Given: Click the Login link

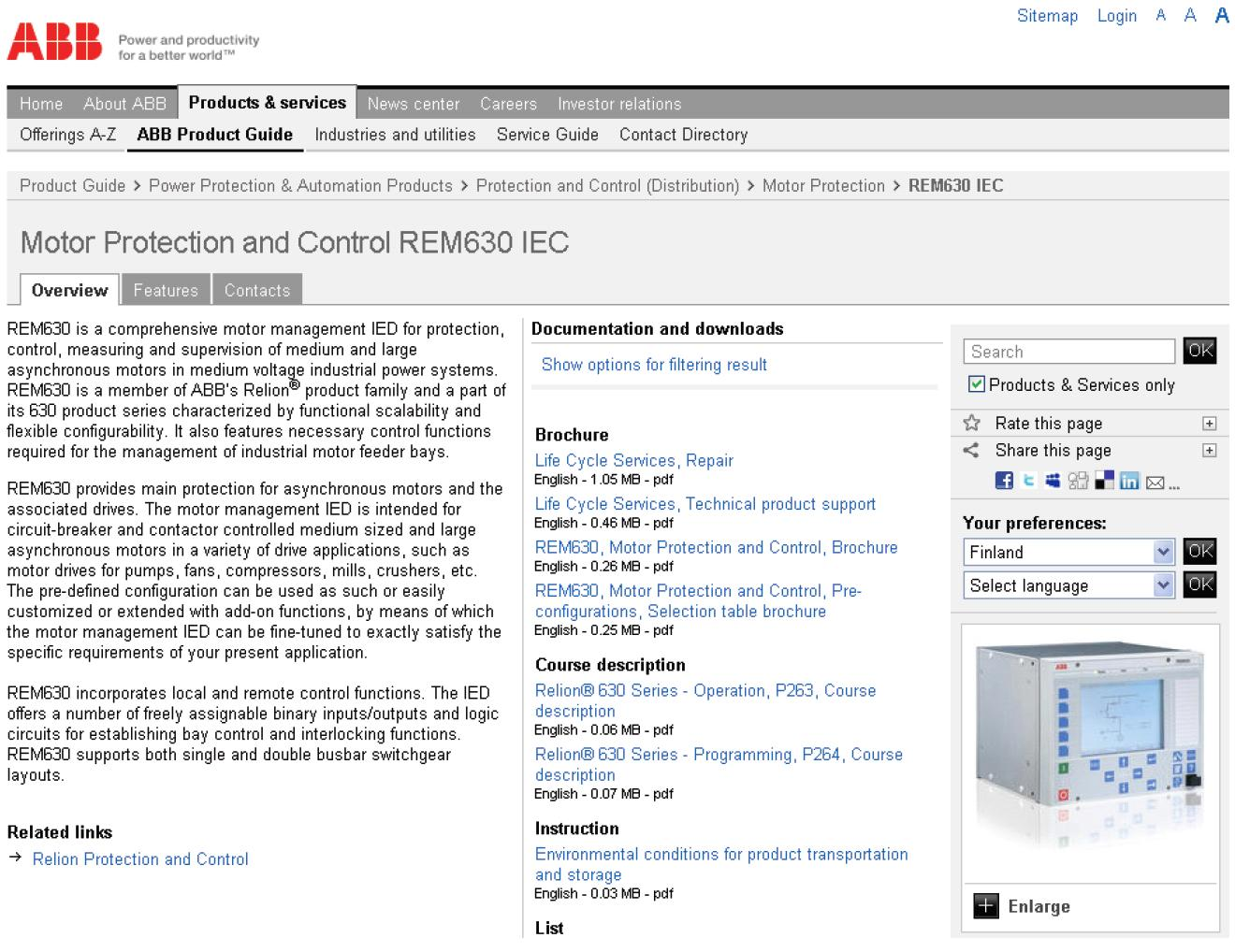Looking at the screenshot, I should 1117,16.
